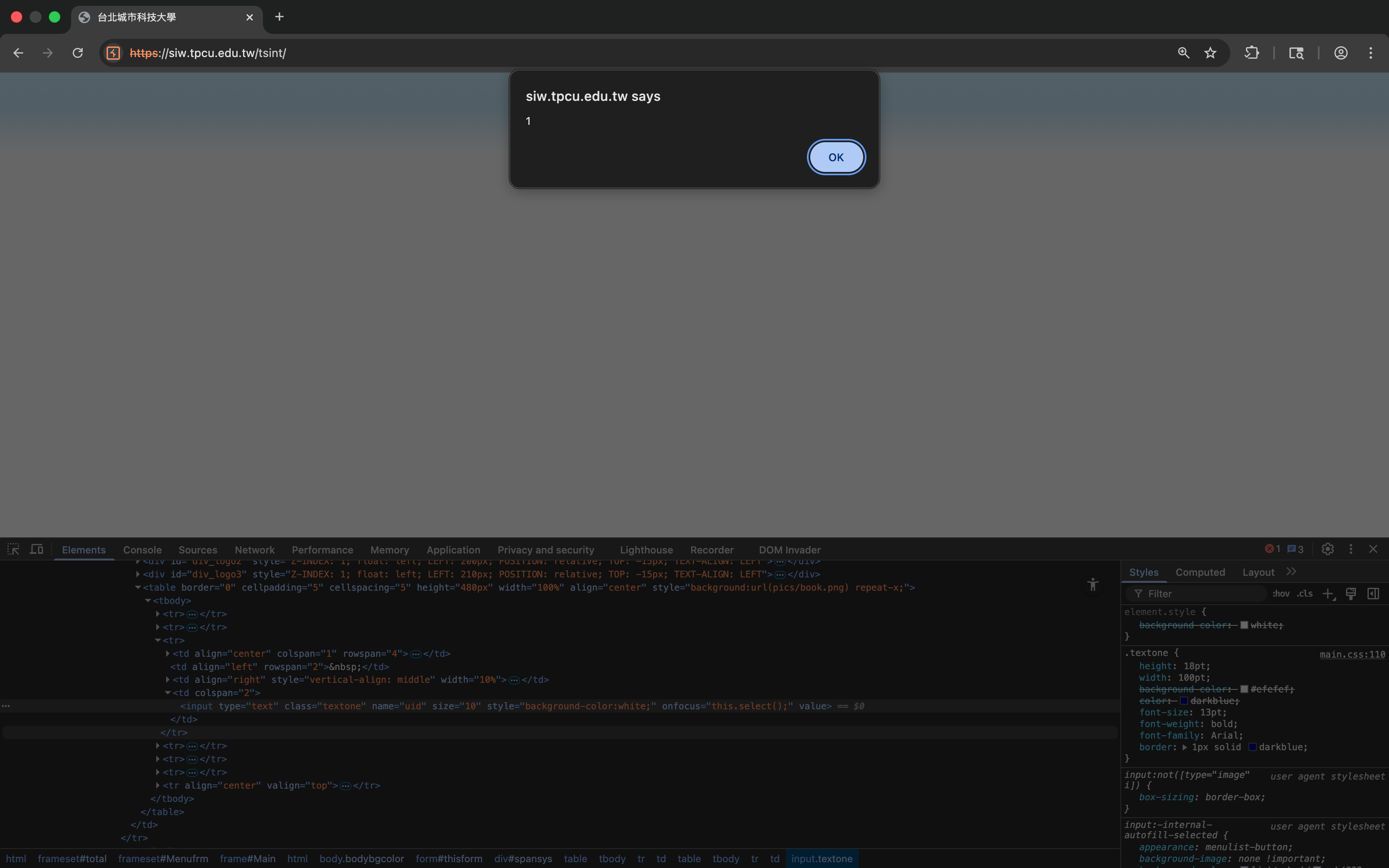Click the address bar URL
The width and height of the screenshot is (1389, 868).
click(x=208, y=53)
